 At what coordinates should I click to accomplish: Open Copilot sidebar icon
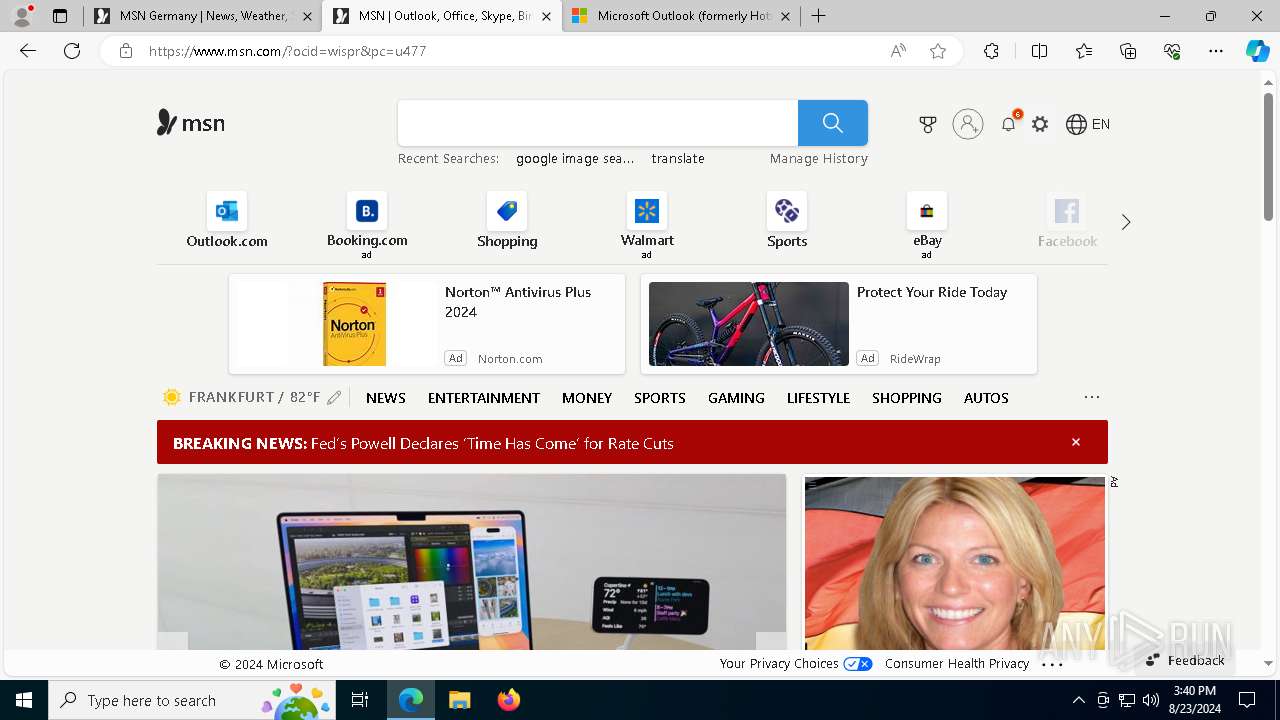click(1257, 51)
